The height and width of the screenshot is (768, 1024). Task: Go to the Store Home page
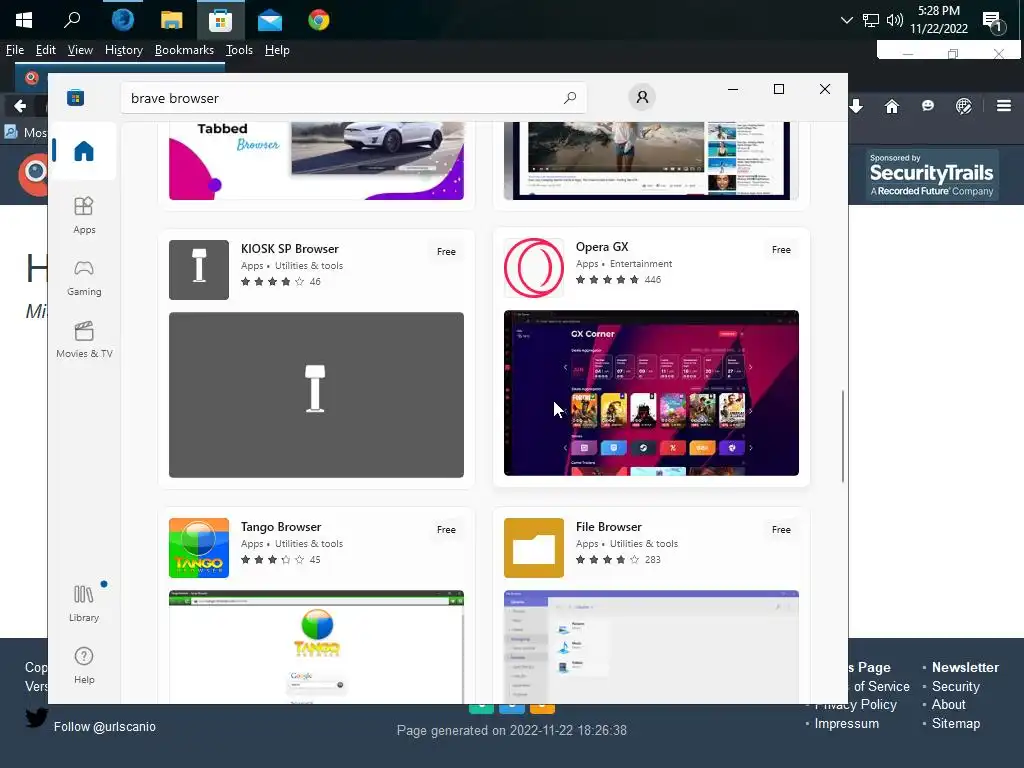84,151
